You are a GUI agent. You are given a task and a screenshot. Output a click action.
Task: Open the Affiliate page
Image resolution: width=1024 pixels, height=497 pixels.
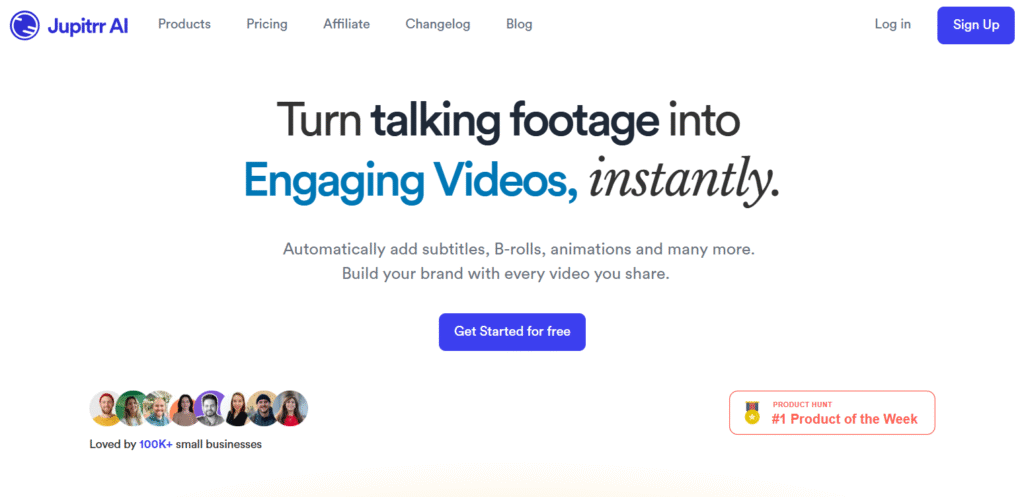[346, 24]
